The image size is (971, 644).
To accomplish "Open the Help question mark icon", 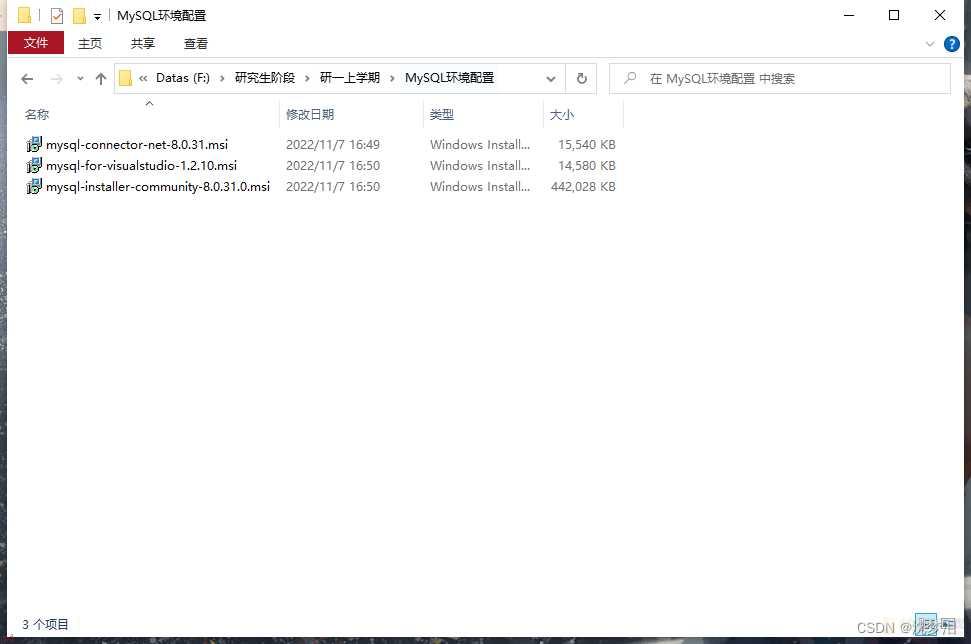I will click(951, 44).
